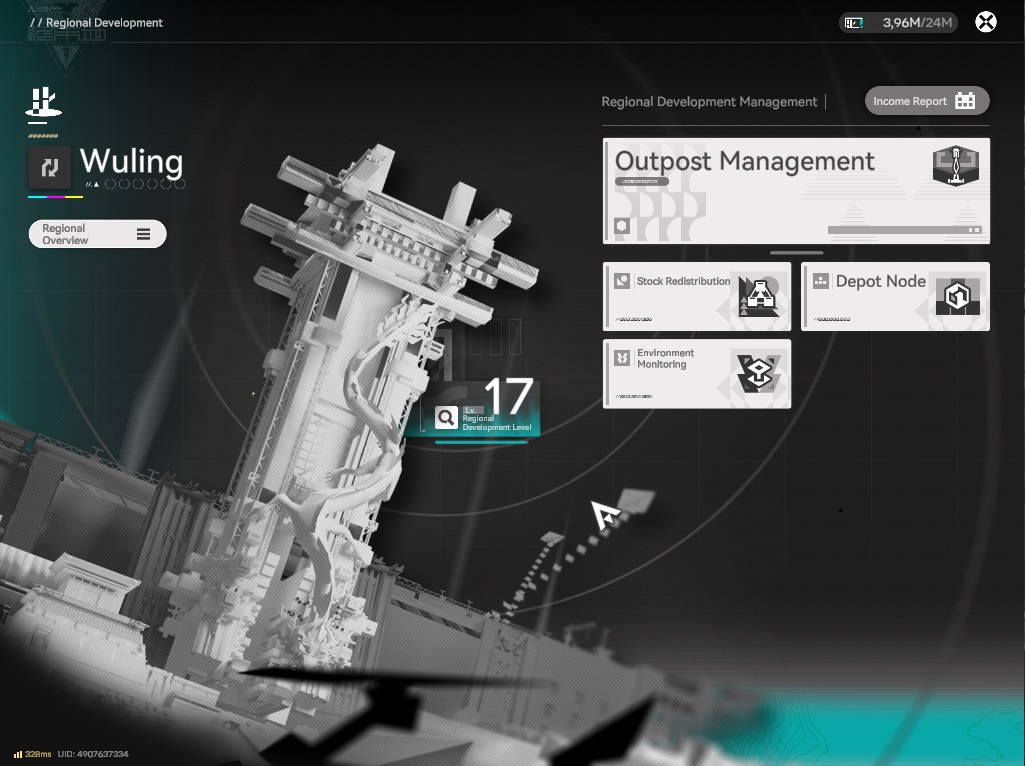This screenshot has width=1025, height=766.
Task: Click the Outpost Management hexagon emblem
Action: [x=955, y=165]
